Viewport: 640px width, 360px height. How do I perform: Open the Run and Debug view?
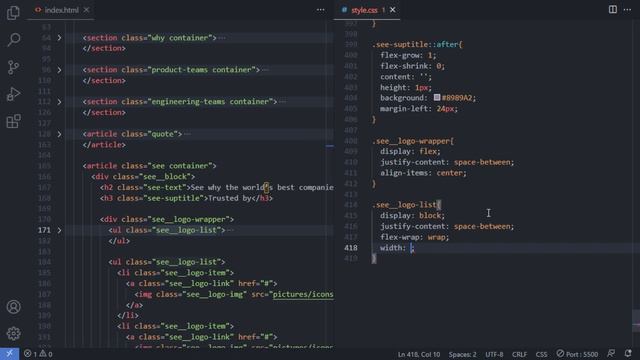click(13, 94)
